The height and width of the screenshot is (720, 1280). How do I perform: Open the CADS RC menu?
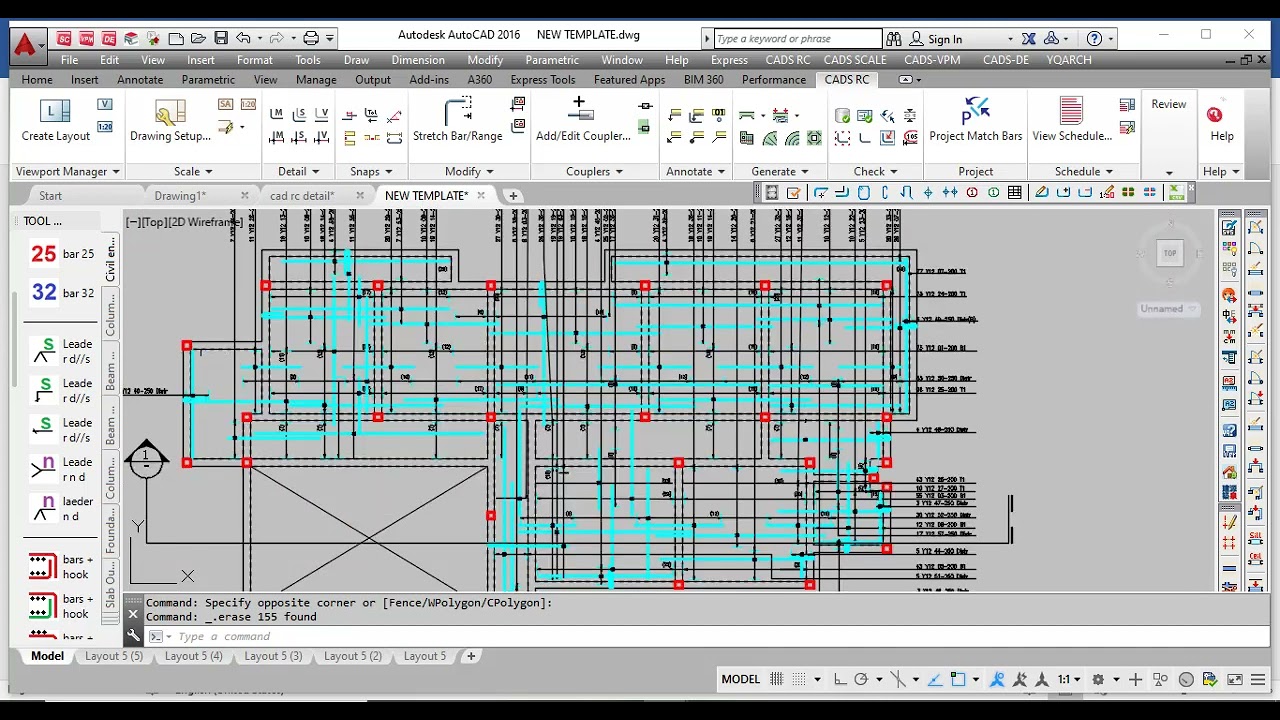pyautogui.click(x=788, y=60)
